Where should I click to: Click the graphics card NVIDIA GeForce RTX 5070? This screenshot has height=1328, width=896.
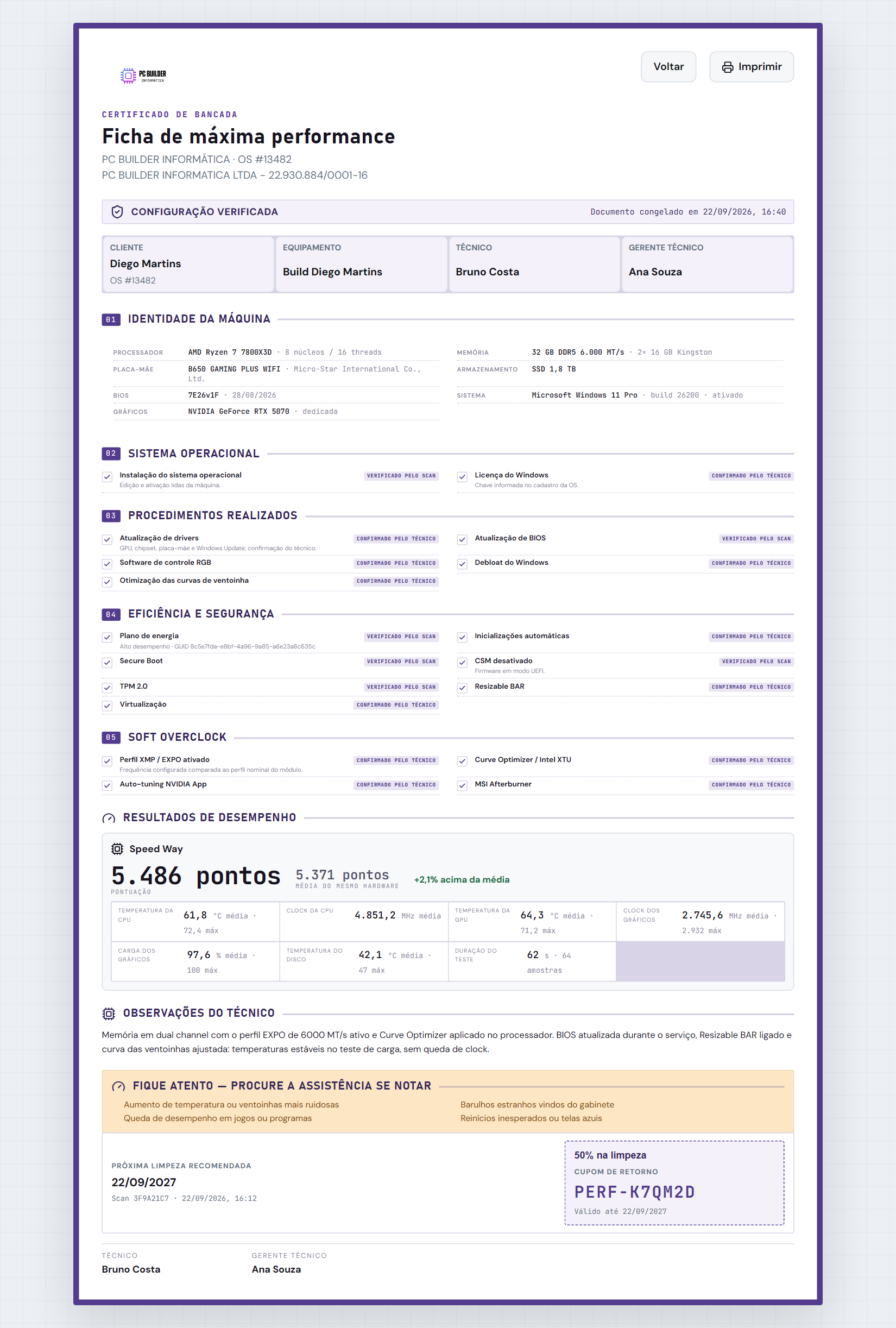238,411
